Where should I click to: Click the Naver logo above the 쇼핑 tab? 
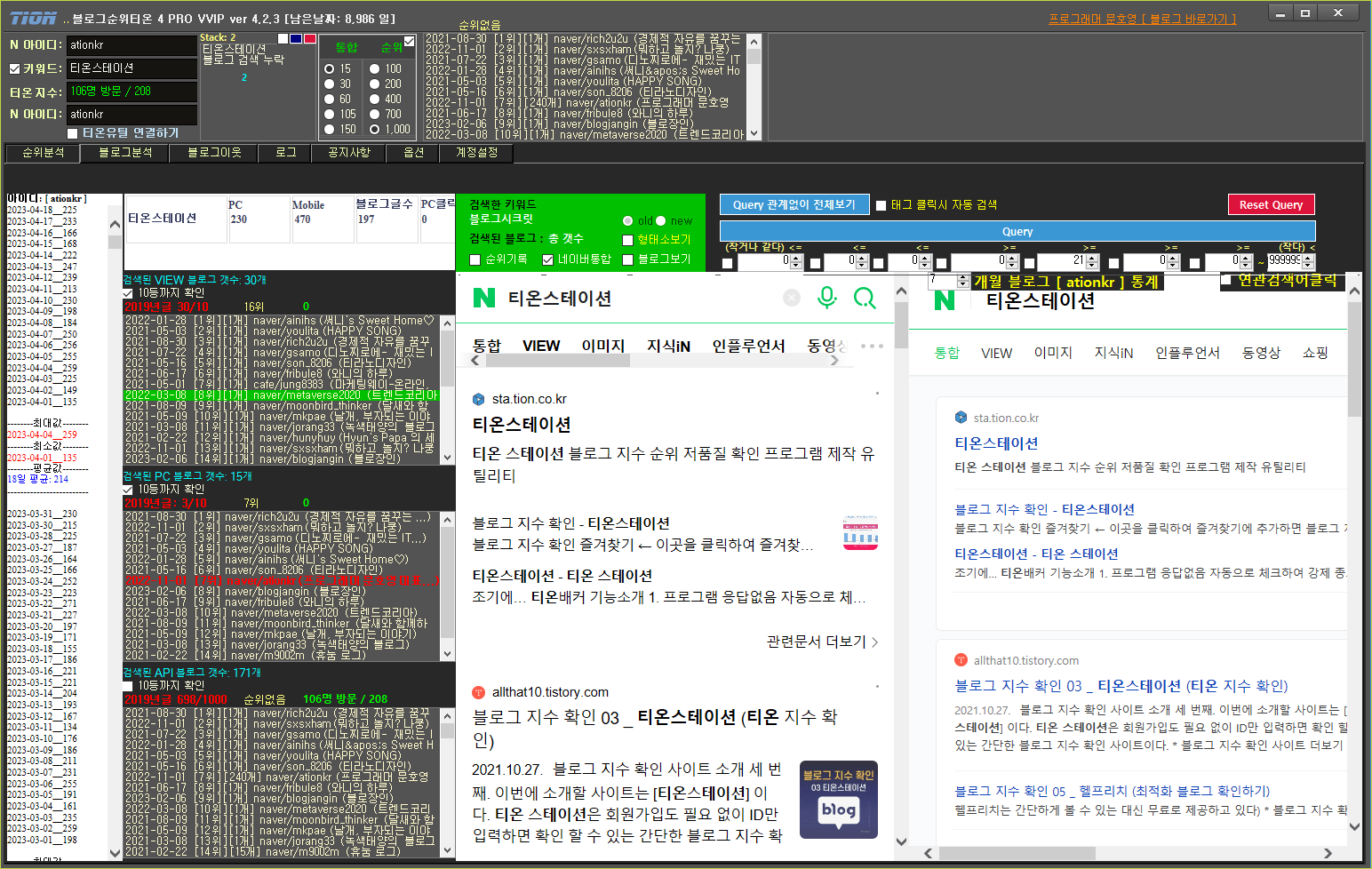(945, 300)
